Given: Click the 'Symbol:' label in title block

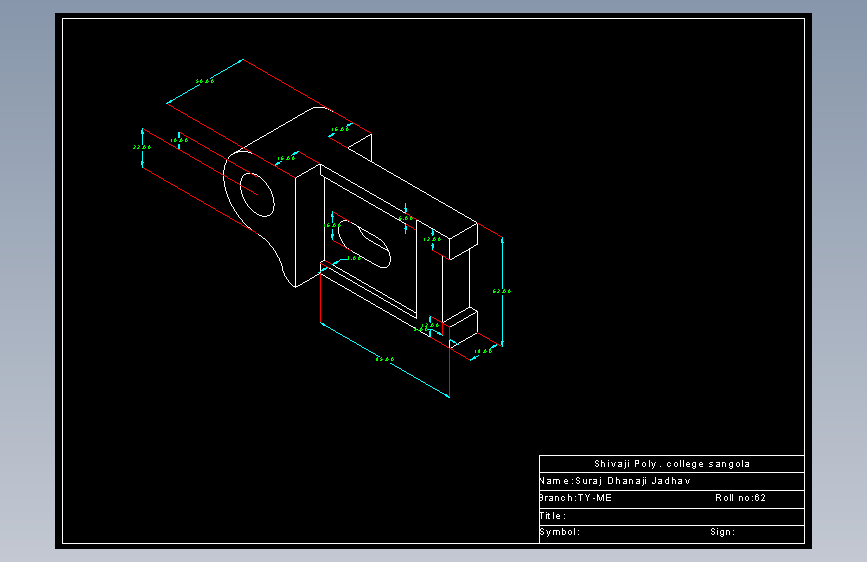Looking at the screenshot, I should click(560, 532).
